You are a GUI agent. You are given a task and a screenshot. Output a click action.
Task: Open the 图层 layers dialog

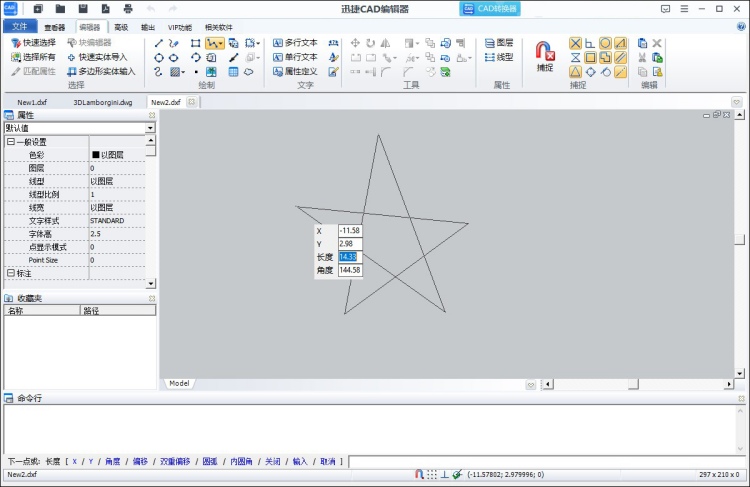[499, 43]
